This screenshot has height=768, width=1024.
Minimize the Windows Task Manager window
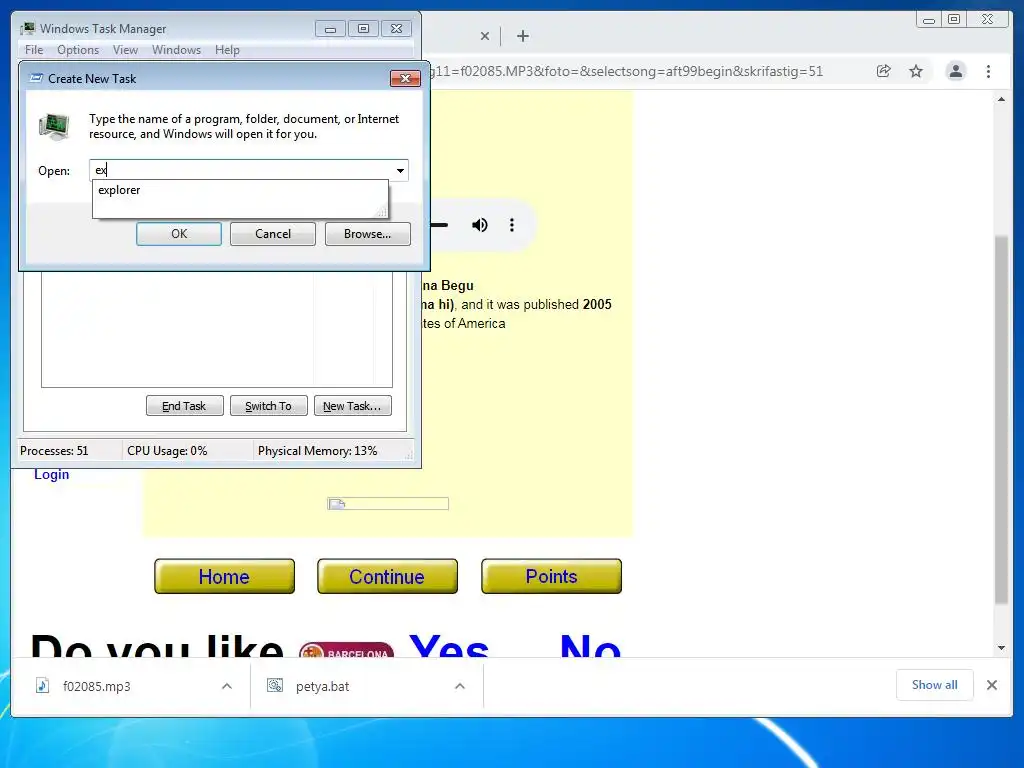[330, 29]
